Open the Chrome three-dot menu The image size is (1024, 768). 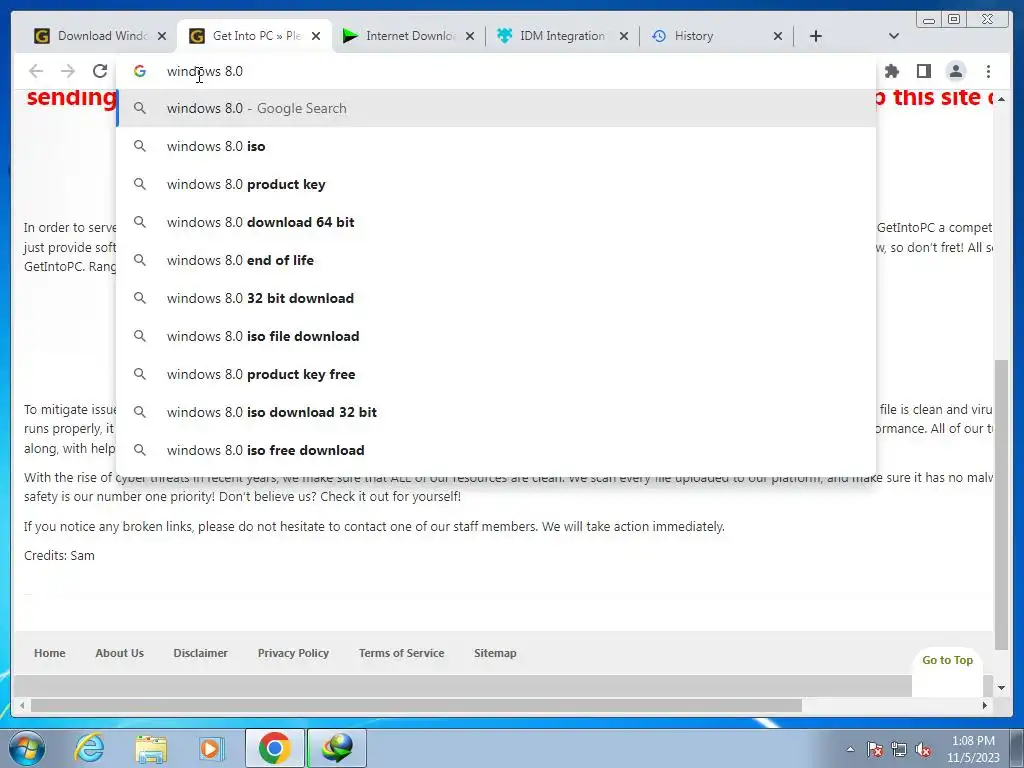[x=988, y=71]
